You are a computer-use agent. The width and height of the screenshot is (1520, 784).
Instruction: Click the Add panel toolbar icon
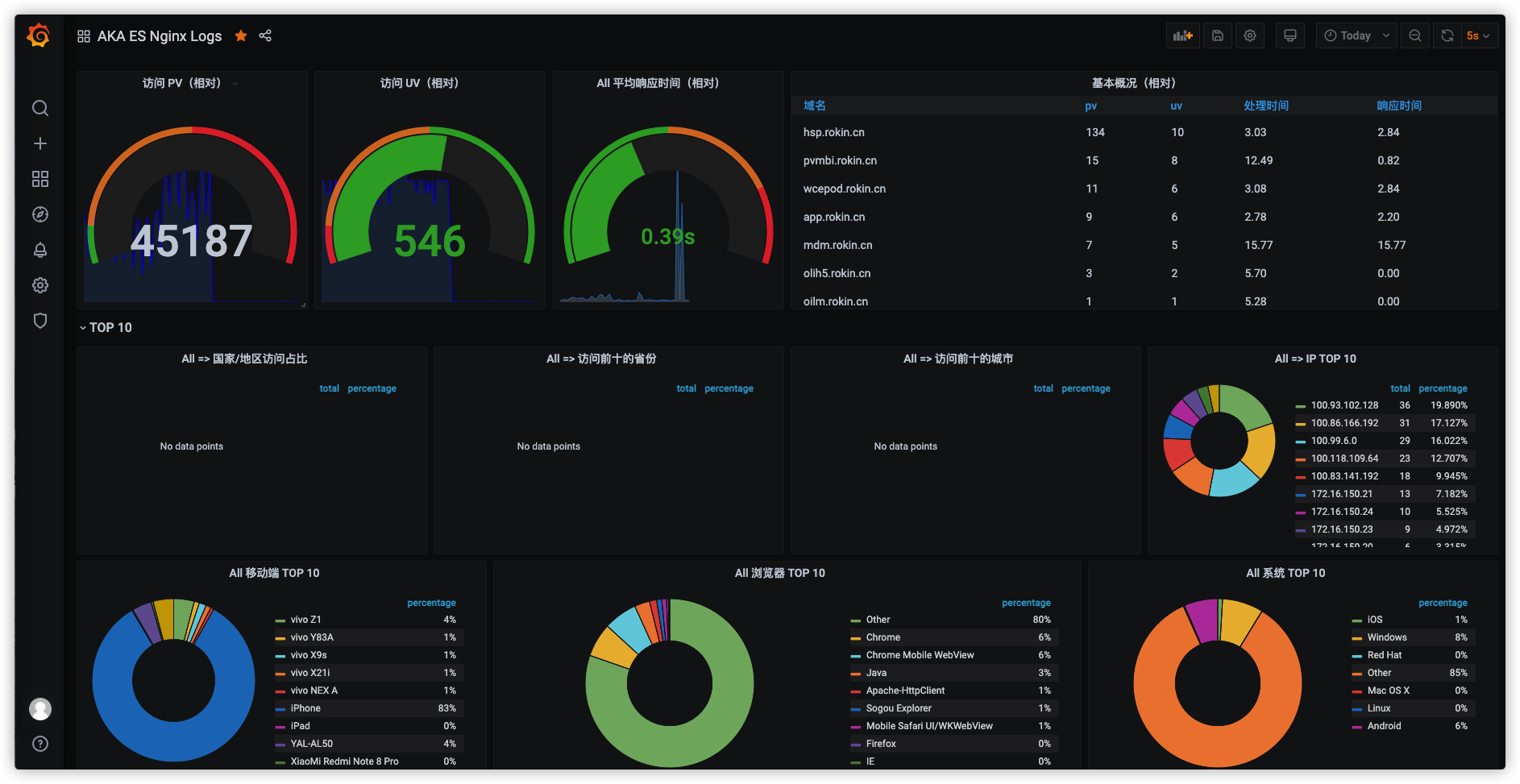[1182, 35]
